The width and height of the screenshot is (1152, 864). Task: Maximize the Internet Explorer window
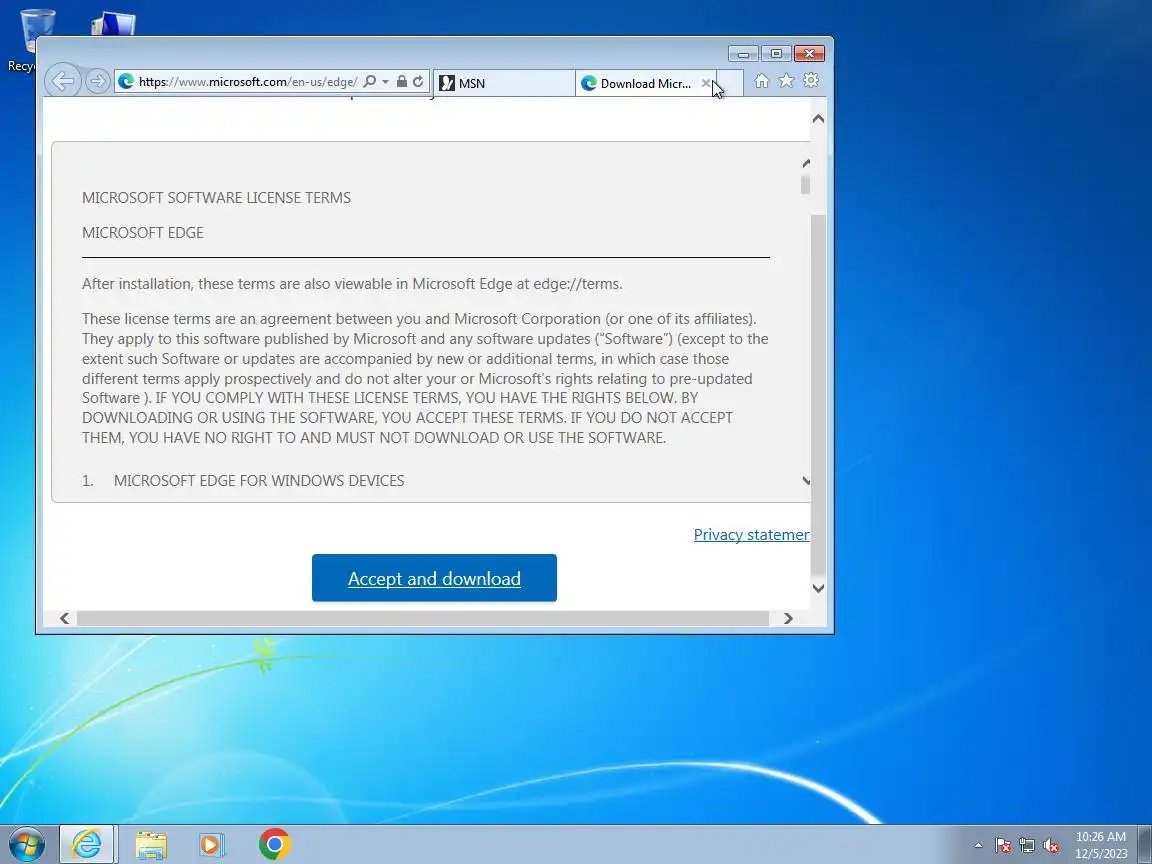coord(776,54)
